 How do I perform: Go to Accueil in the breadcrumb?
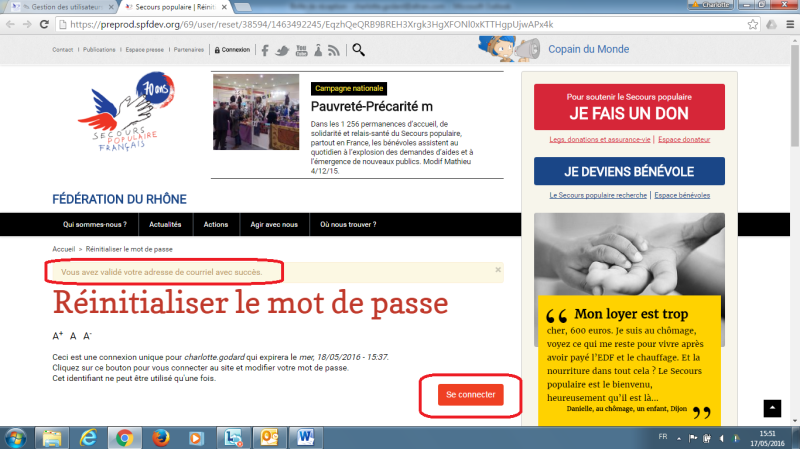[x=64, y=249]
